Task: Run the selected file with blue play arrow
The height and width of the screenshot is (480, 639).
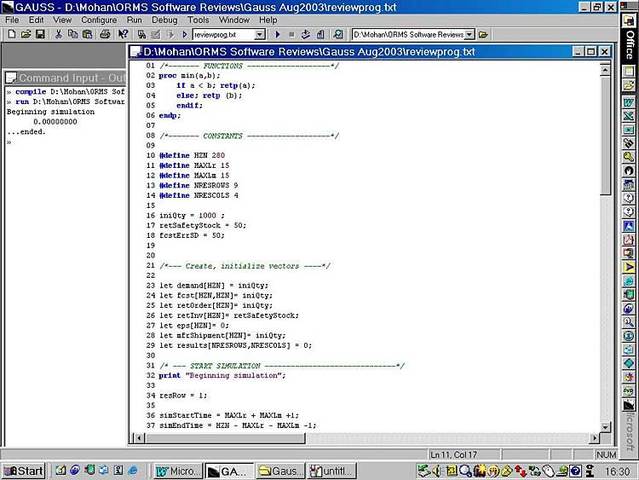Action: 278,35
